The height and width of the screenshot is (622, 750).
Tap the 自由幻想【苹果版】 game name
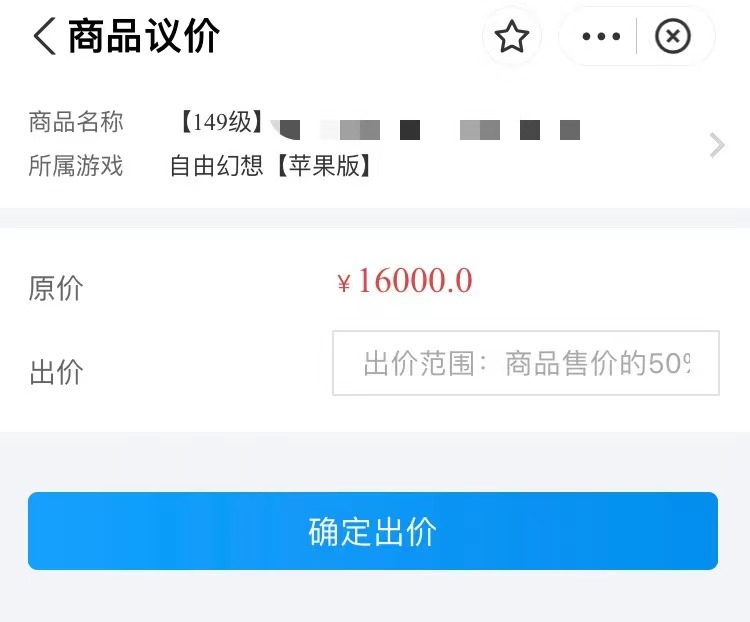pos(270,166)
